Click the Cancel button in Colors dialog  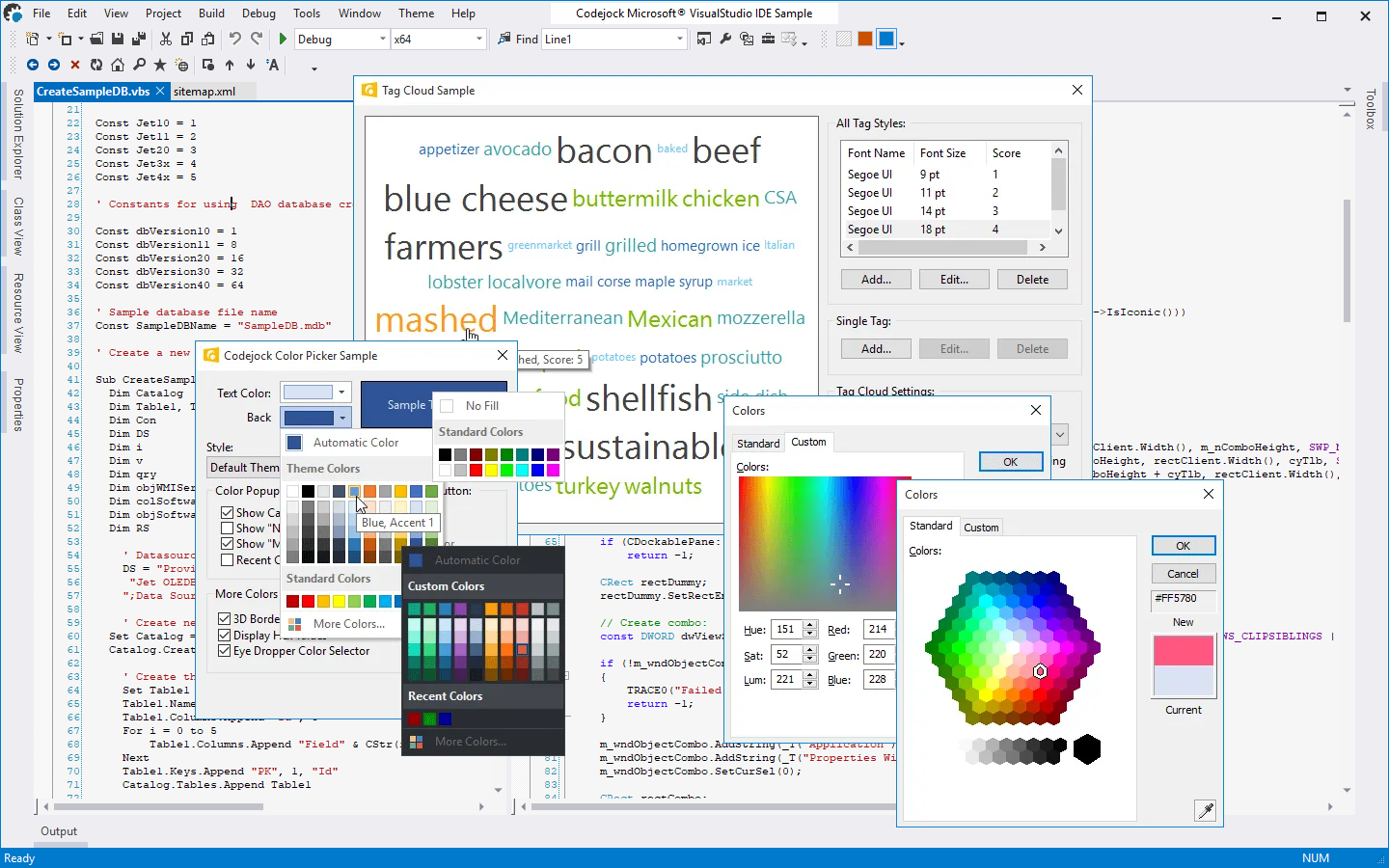1183,574
